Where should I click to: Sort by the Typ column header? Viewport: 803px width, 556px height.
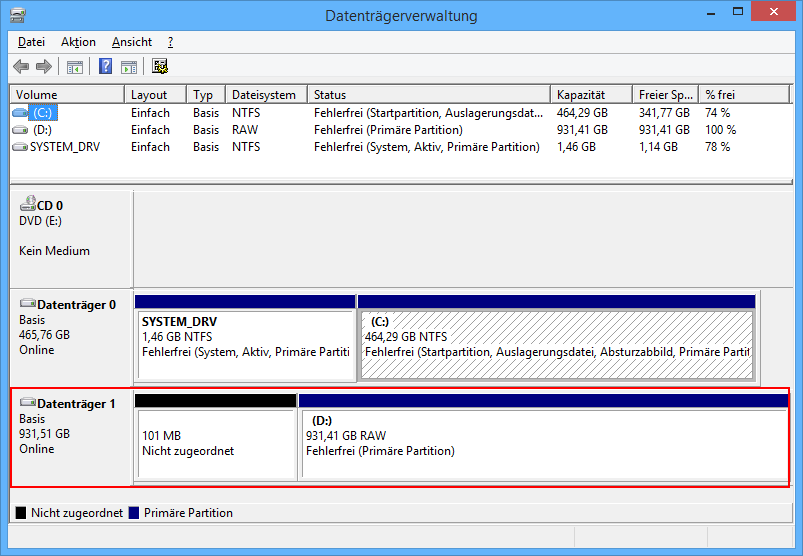pos(206,95)
